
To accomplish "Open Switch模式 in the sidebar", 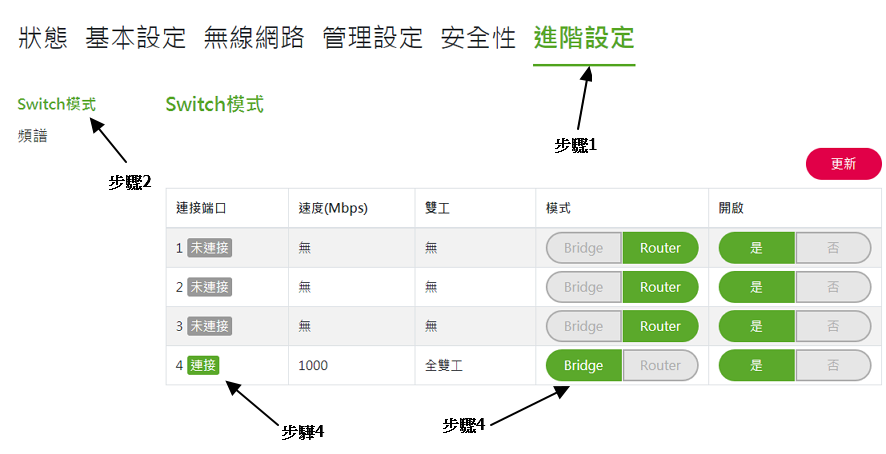I will coord(57,104).
